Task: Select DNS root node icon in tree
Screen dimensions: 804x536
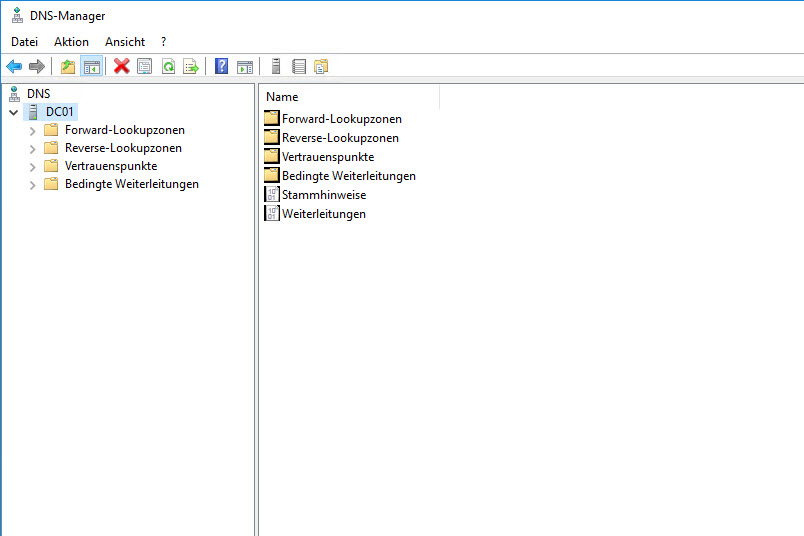Action: click(x=14, y=94)
